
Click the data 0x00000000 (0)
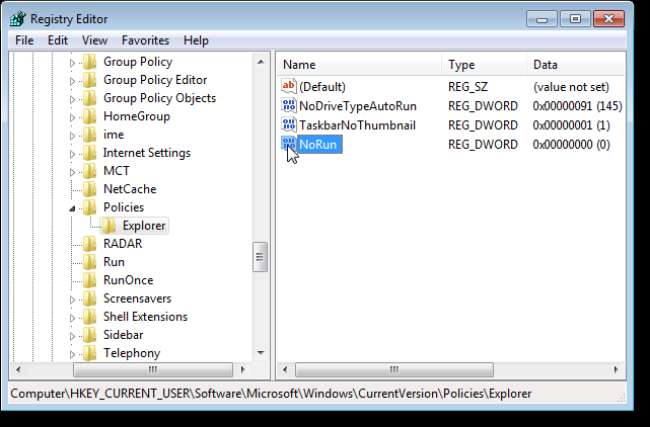(571, 144)
